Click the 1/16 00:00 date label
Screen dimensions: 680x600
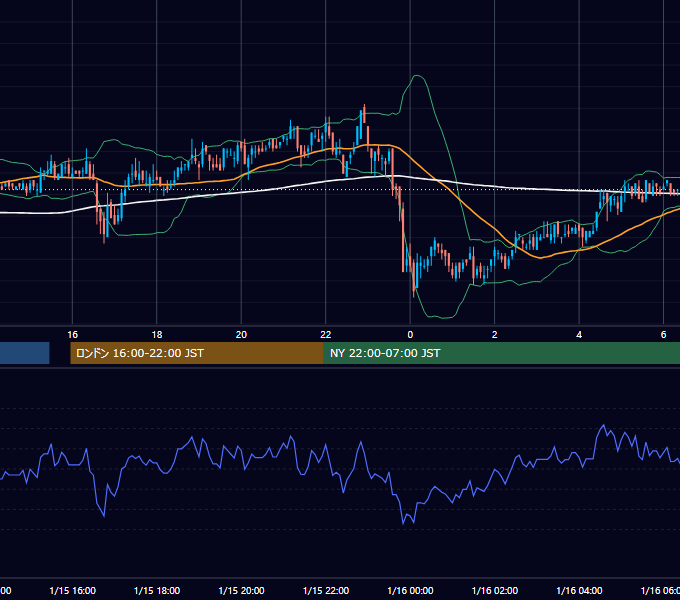410,590
